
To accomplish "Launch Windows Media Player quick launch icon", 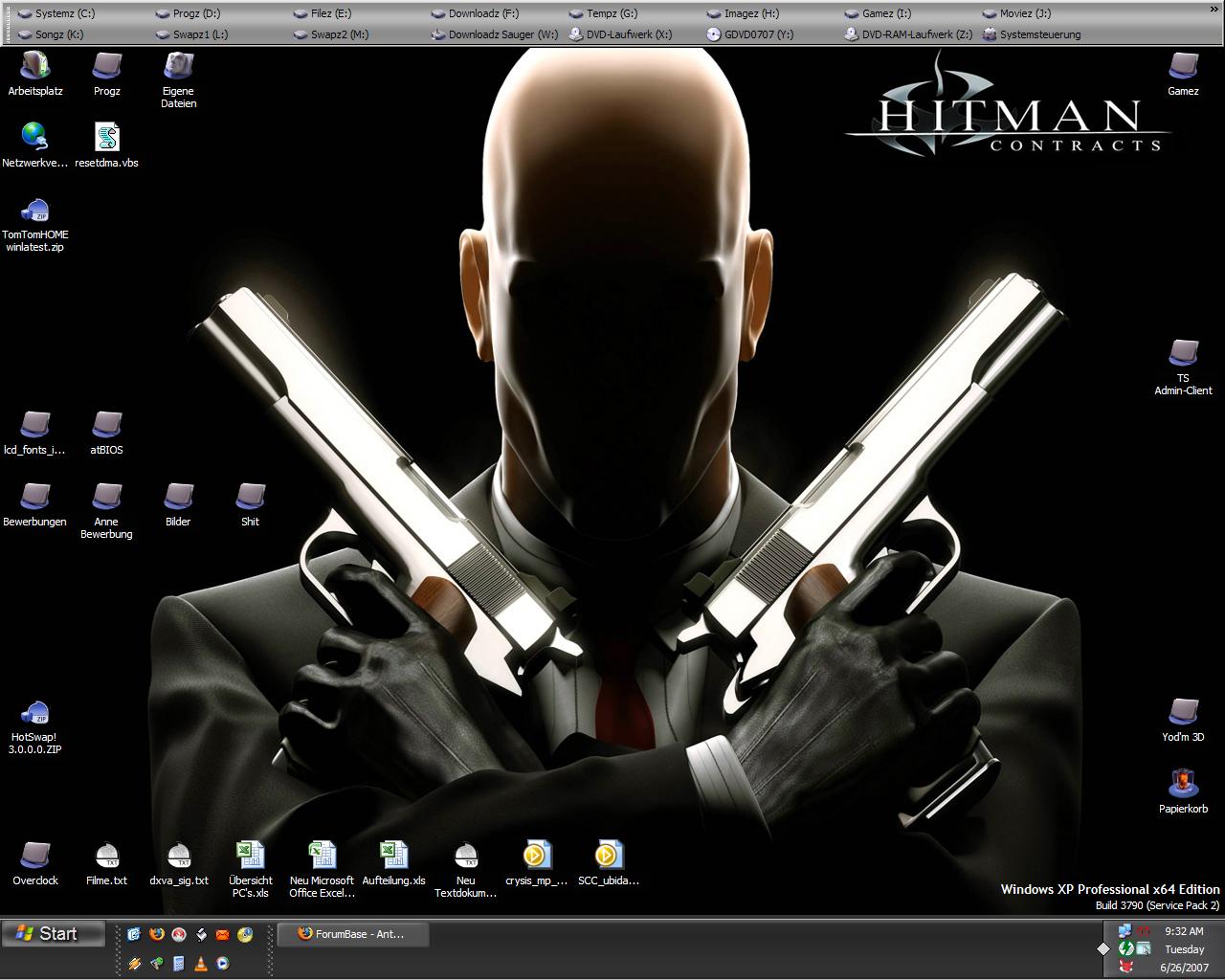I will (x=223, y=964).
